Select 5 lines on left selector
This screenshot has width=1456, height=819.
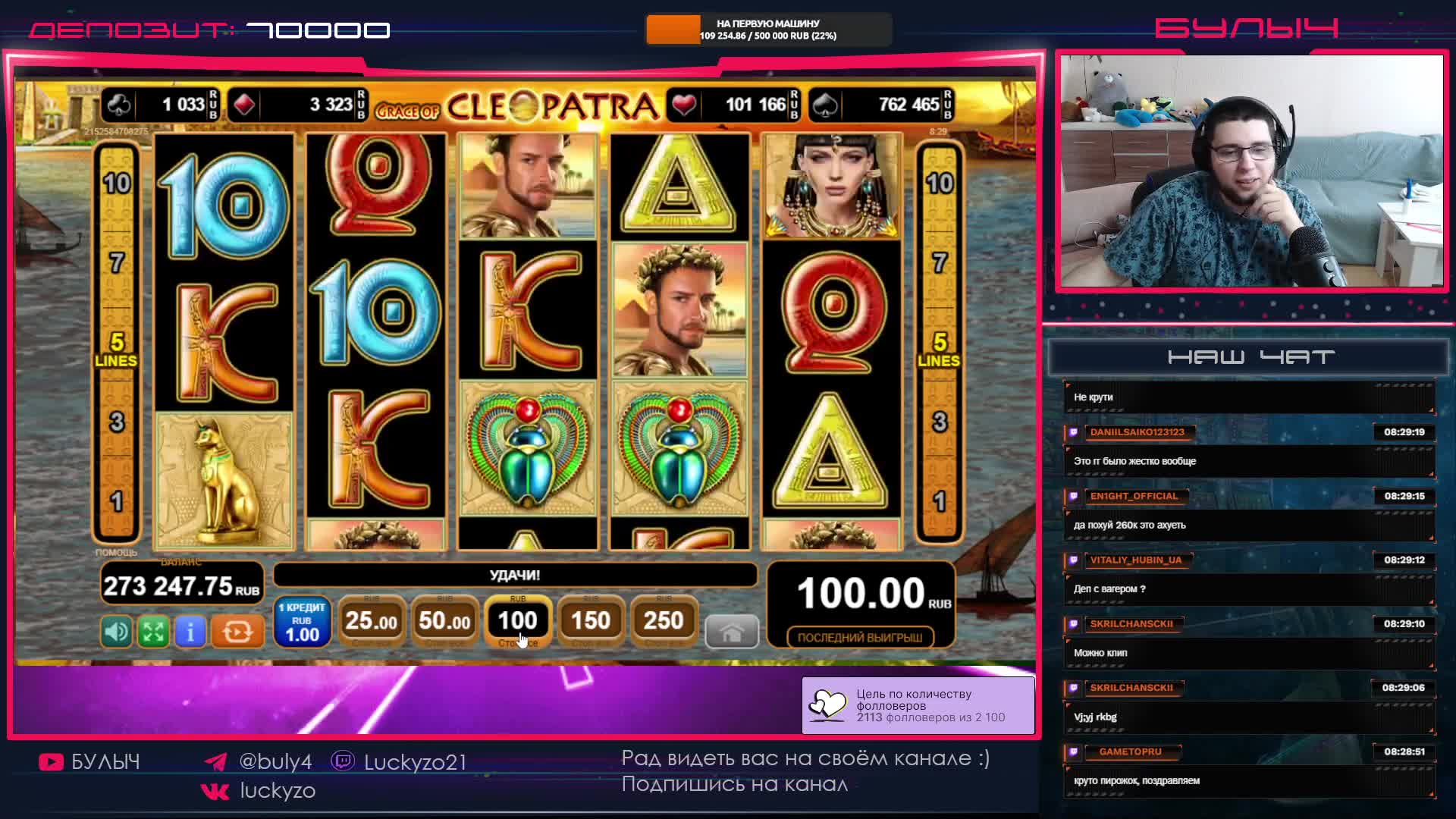click(116, 349)
